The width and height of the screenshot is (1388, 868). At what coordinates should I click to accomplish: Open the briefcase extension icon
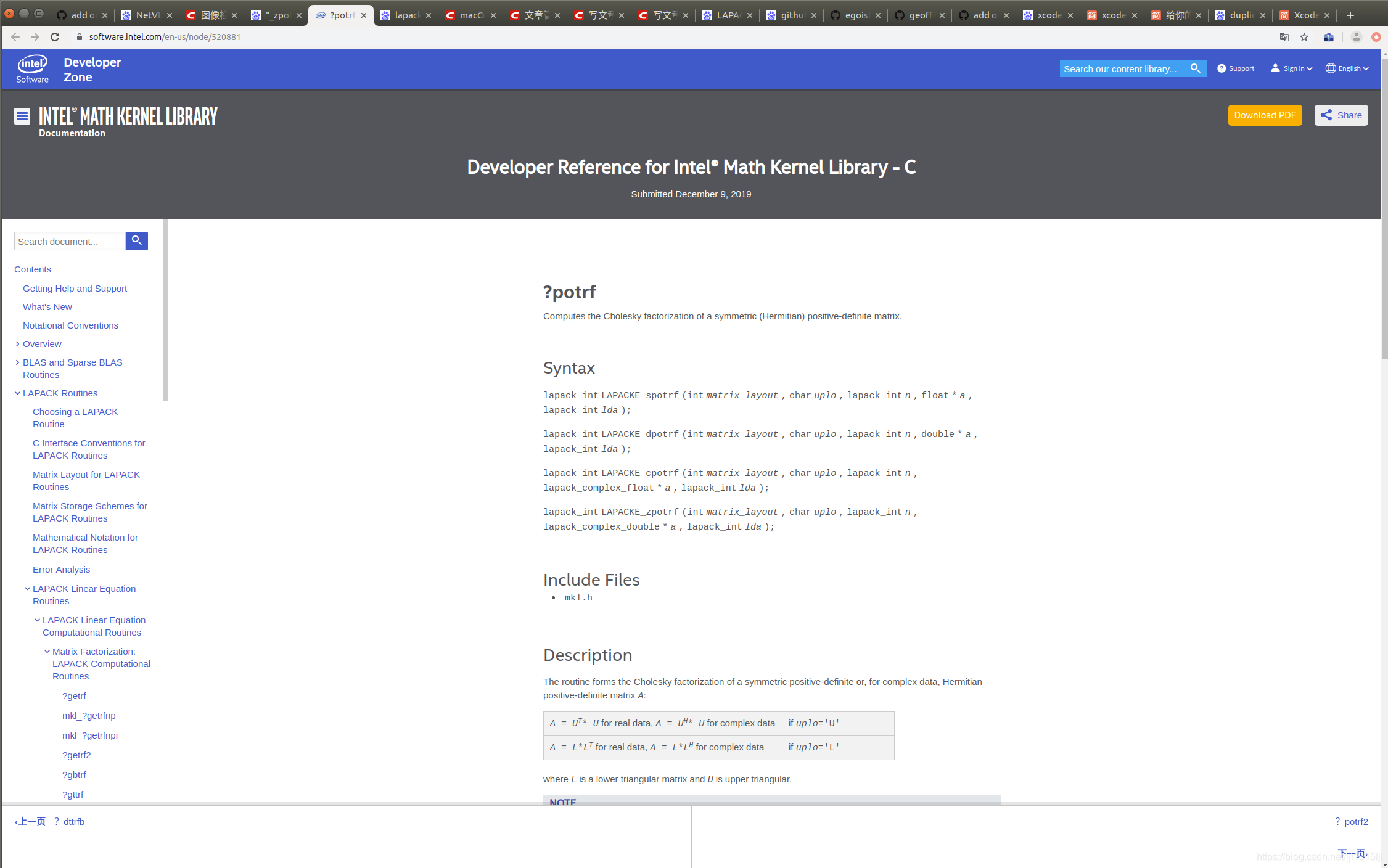(x=1329, y=37)
